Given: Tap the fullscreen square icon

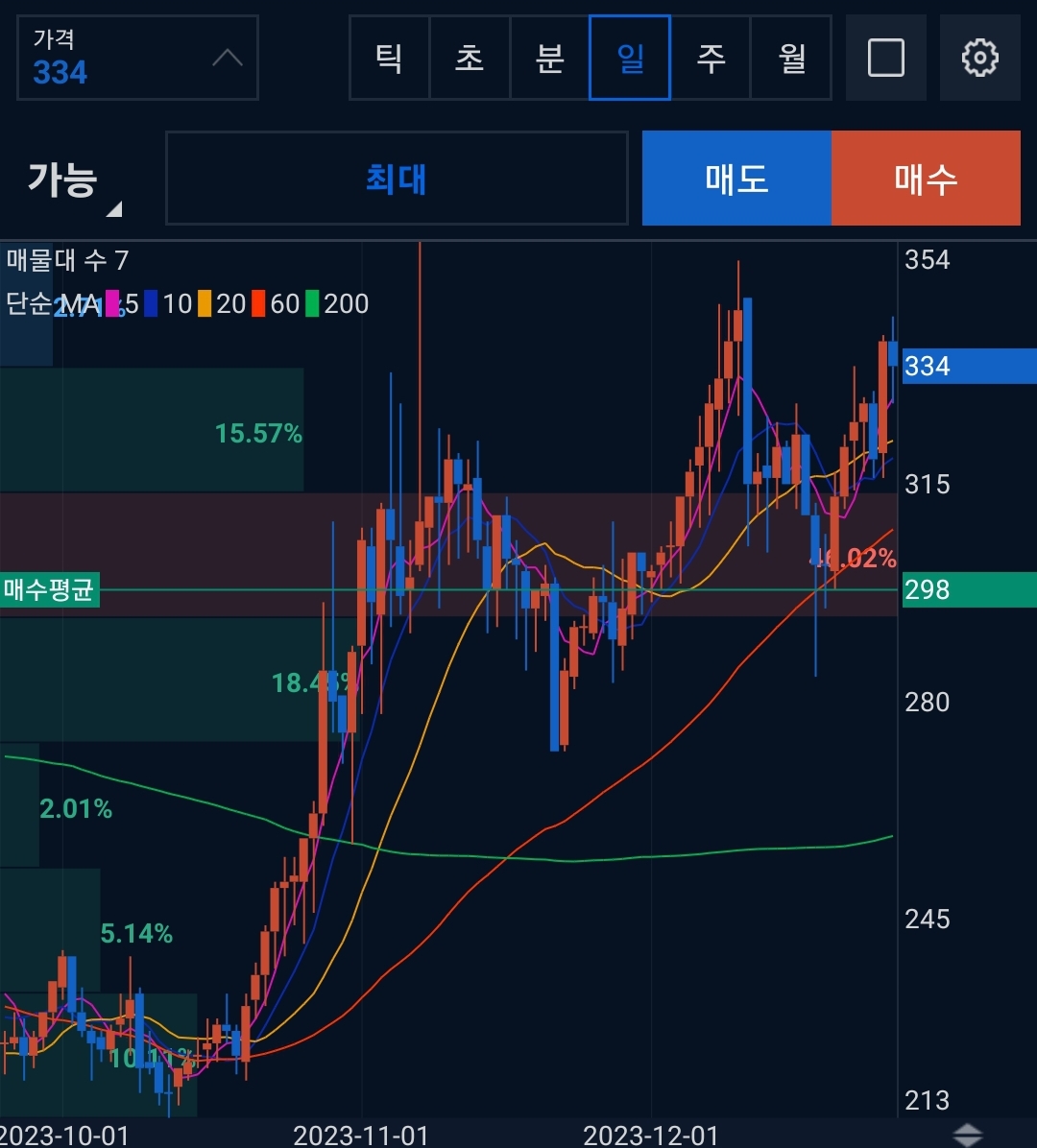Looking at the screenshot, I should pyautogui.click(x=885, y=58).
